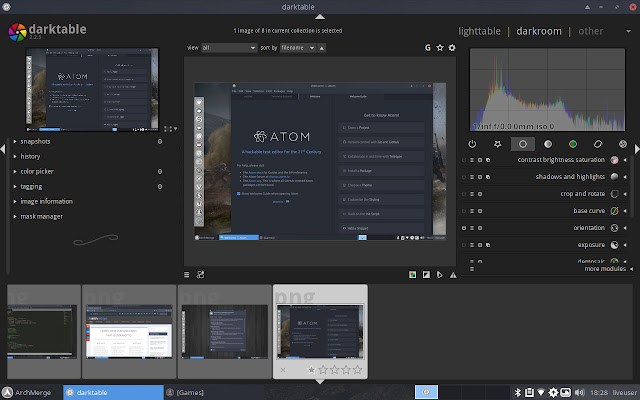Image resolution: width=640 pixels, height=400 pixels.
Task: Collapse the right side panel arrow
Action: tap(637, 149)
